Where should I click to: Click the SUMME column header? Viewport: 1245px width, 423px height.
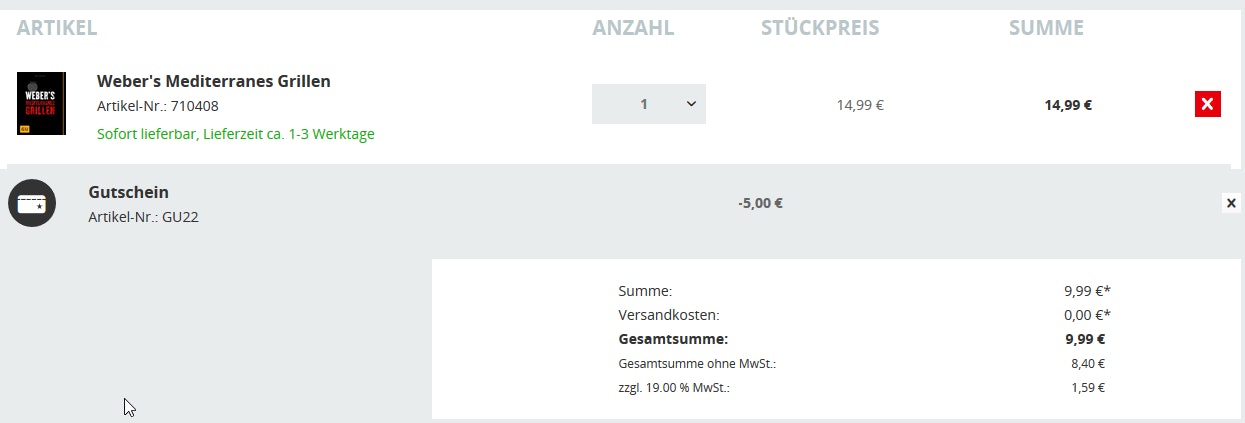[1046, 28]
